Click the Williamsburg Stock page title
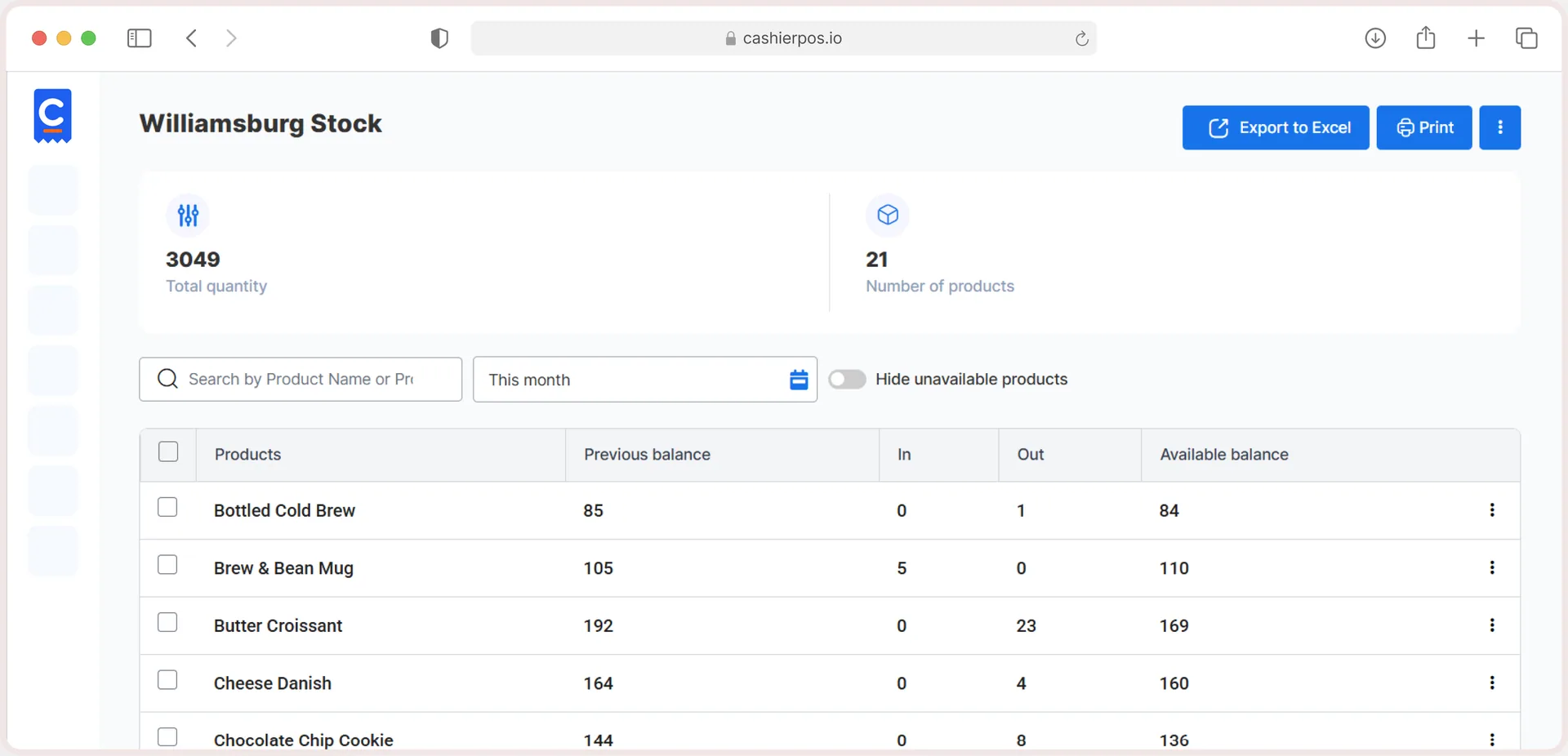 [x=261, y=123]
